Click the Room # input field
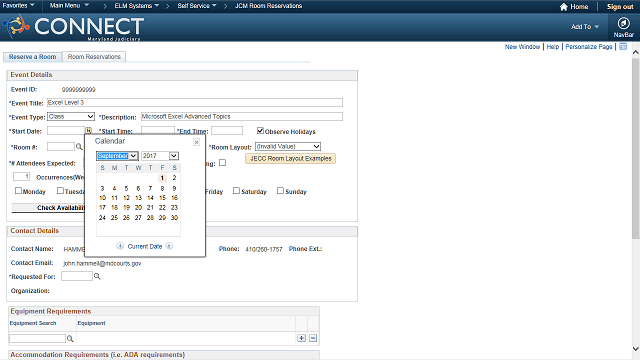This screenshot has width=640, height=360. click(61, 147)
